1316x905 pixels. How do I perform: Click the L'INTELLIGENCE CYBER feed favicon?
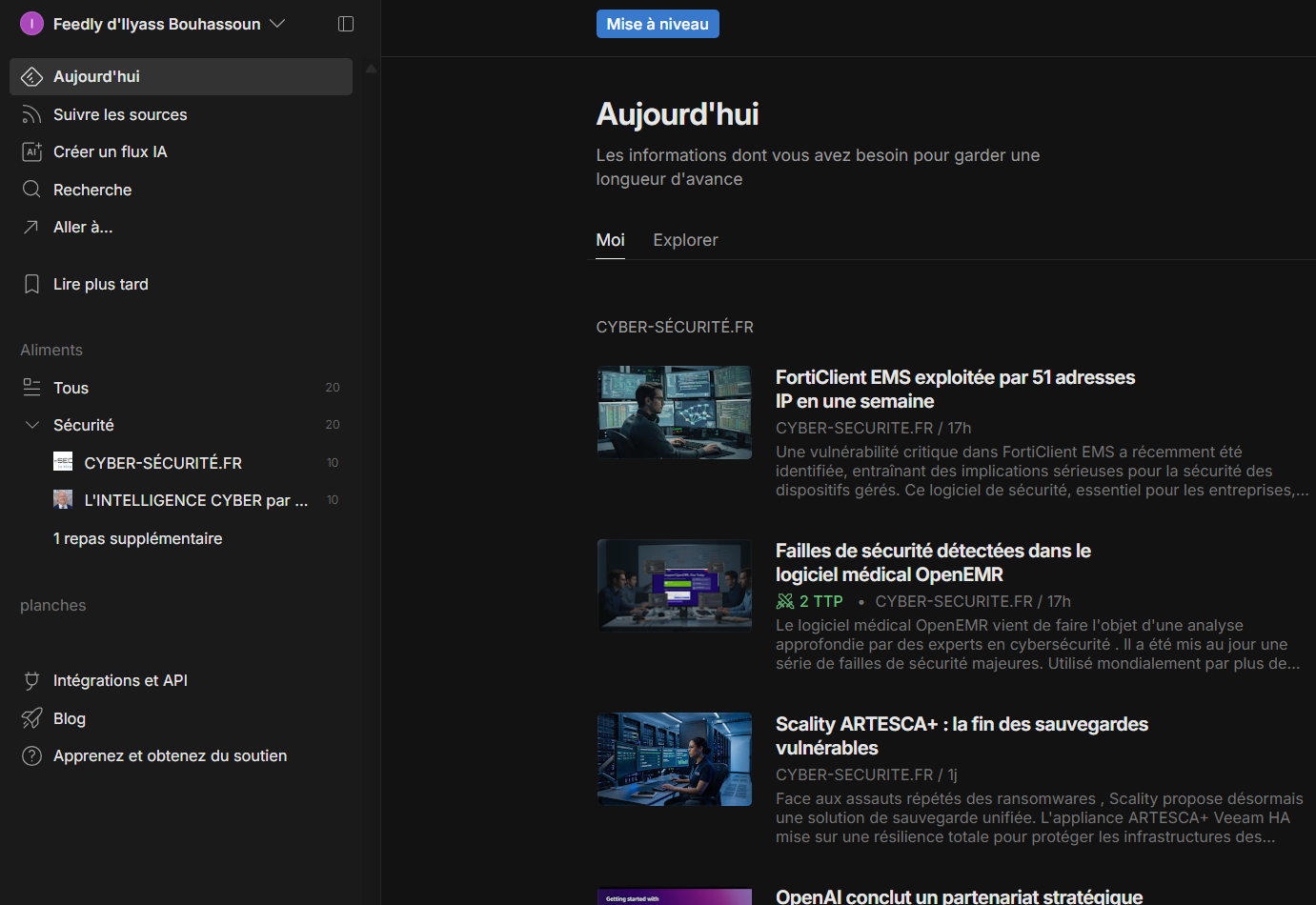pyautogui.click(x=63, y=499)
